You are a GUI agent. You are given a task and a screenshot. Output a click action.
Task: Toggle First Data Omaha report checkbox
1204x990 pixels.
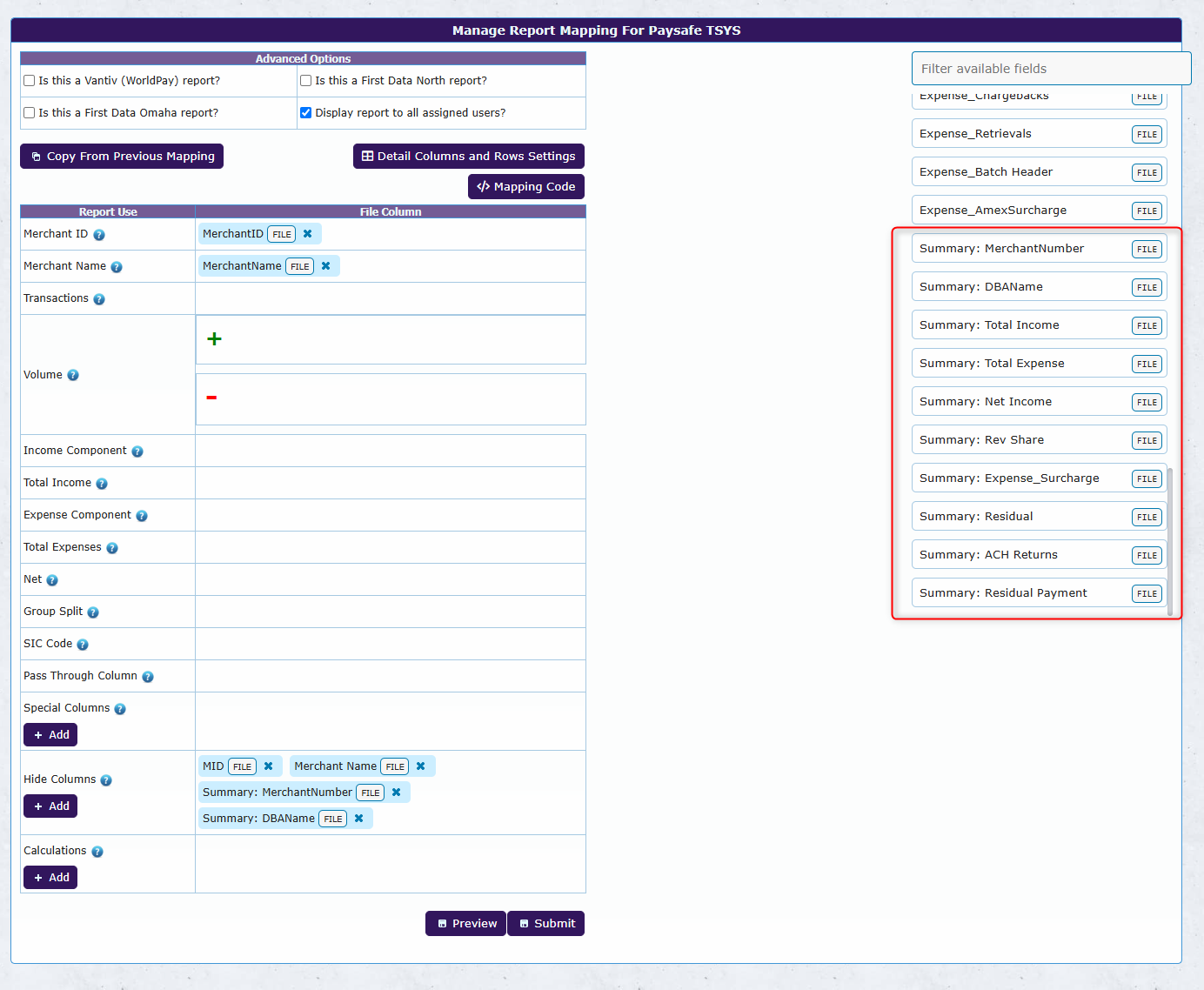point(30,113)
